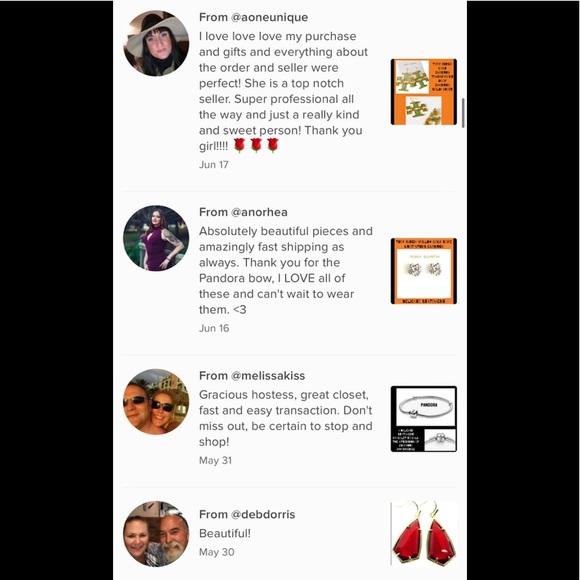The width and height of the screenshot is (580, 580).
Task: Click the vertical scrollbar thumb
Action: click(463, 113)
